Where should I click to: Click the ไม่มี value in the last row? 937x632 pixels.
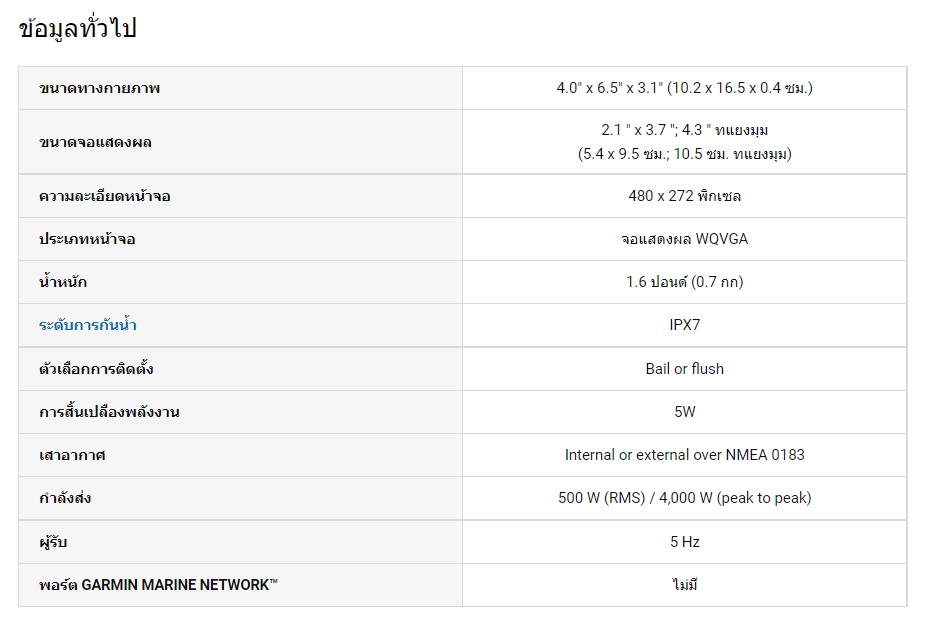coord(684,585)
